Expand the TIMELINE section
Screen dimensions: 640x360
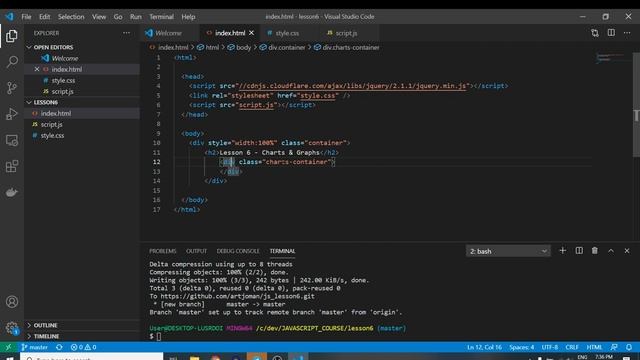pos(82,336)
